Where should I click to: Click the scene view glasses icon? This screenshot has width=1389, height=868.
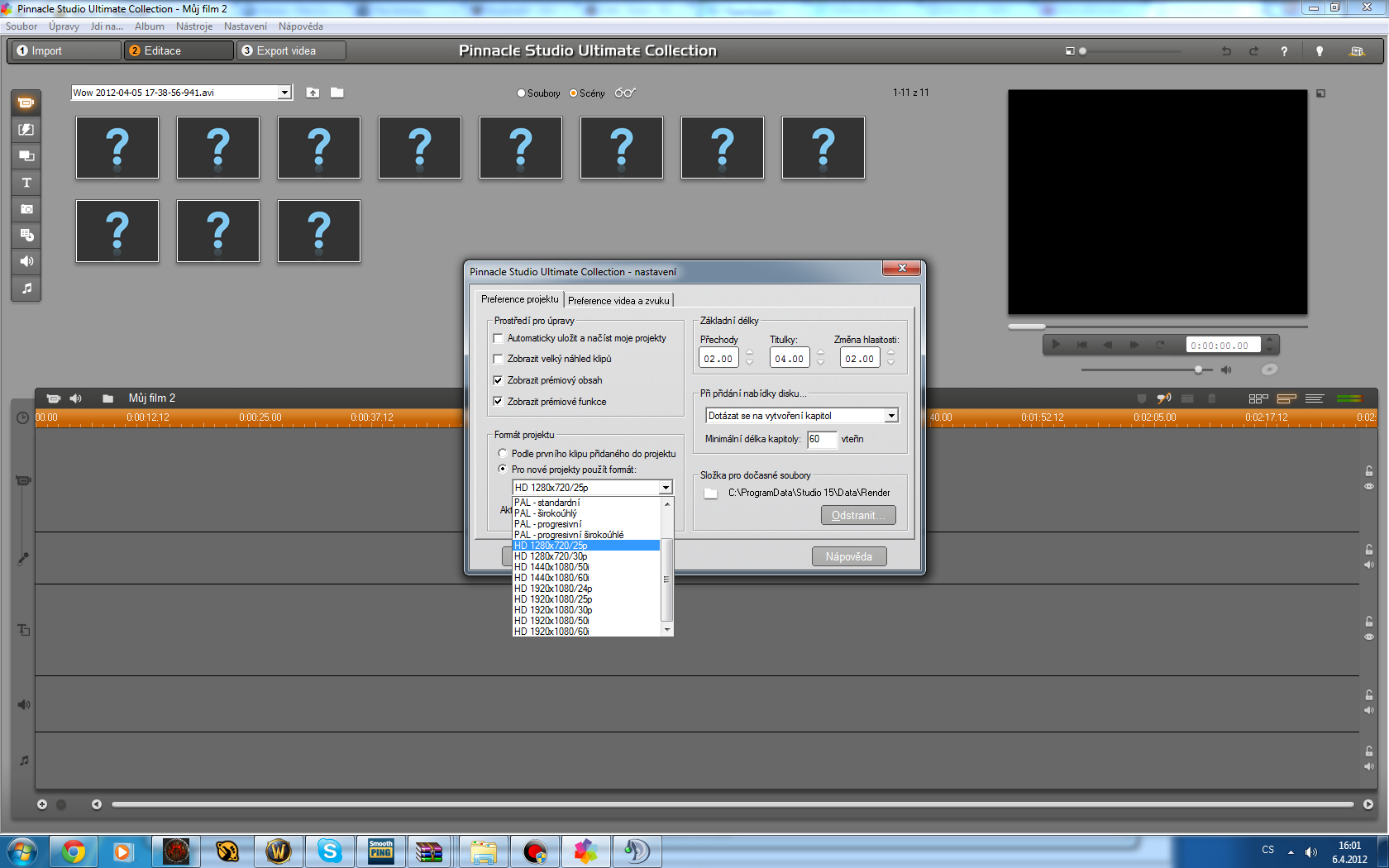click(x=625, y=93)
